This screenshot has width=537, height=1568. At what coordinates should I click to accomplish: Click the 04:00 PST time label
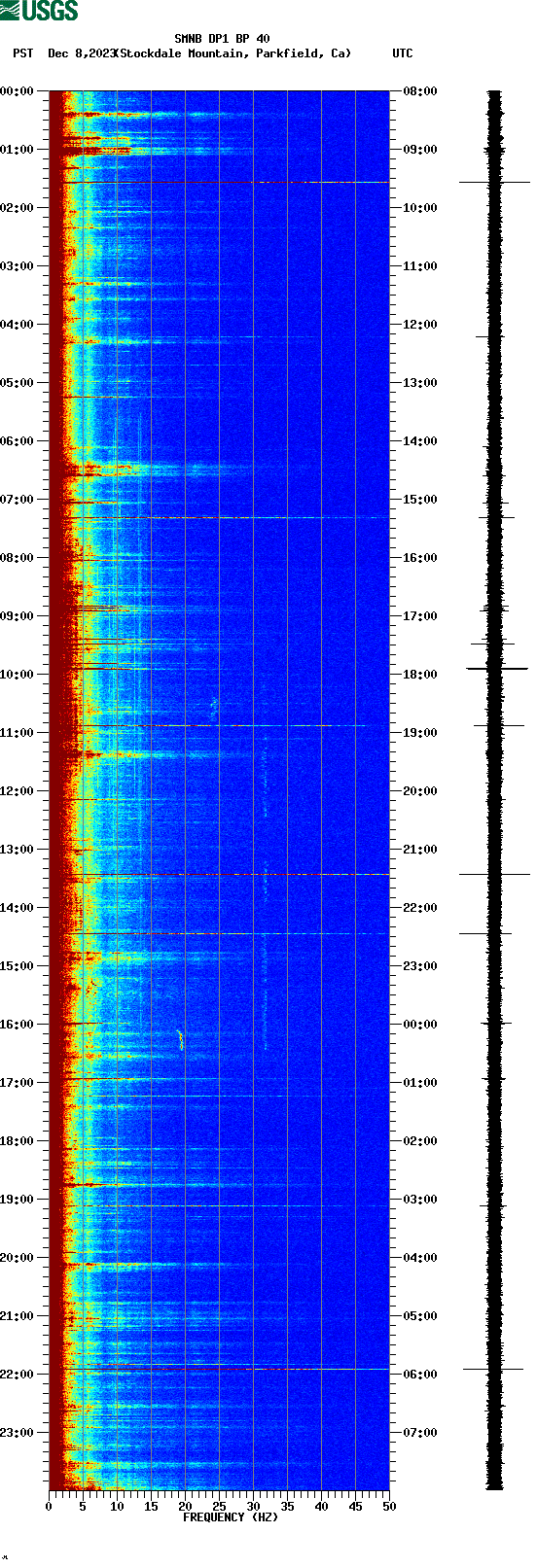click(18, 325)
